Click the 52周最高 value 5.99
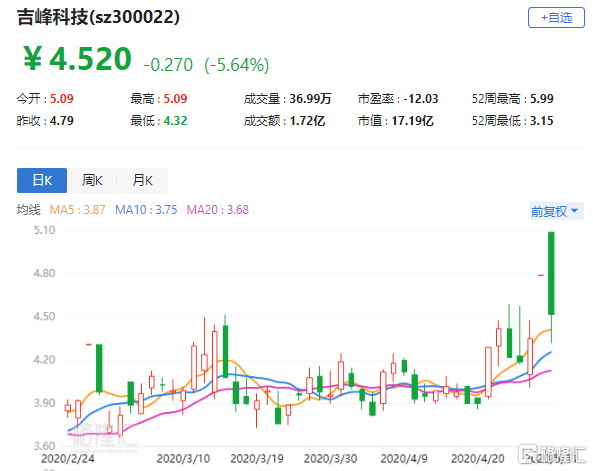The height and width of the screenshot is (471, 593). click(x=542, y=99)
